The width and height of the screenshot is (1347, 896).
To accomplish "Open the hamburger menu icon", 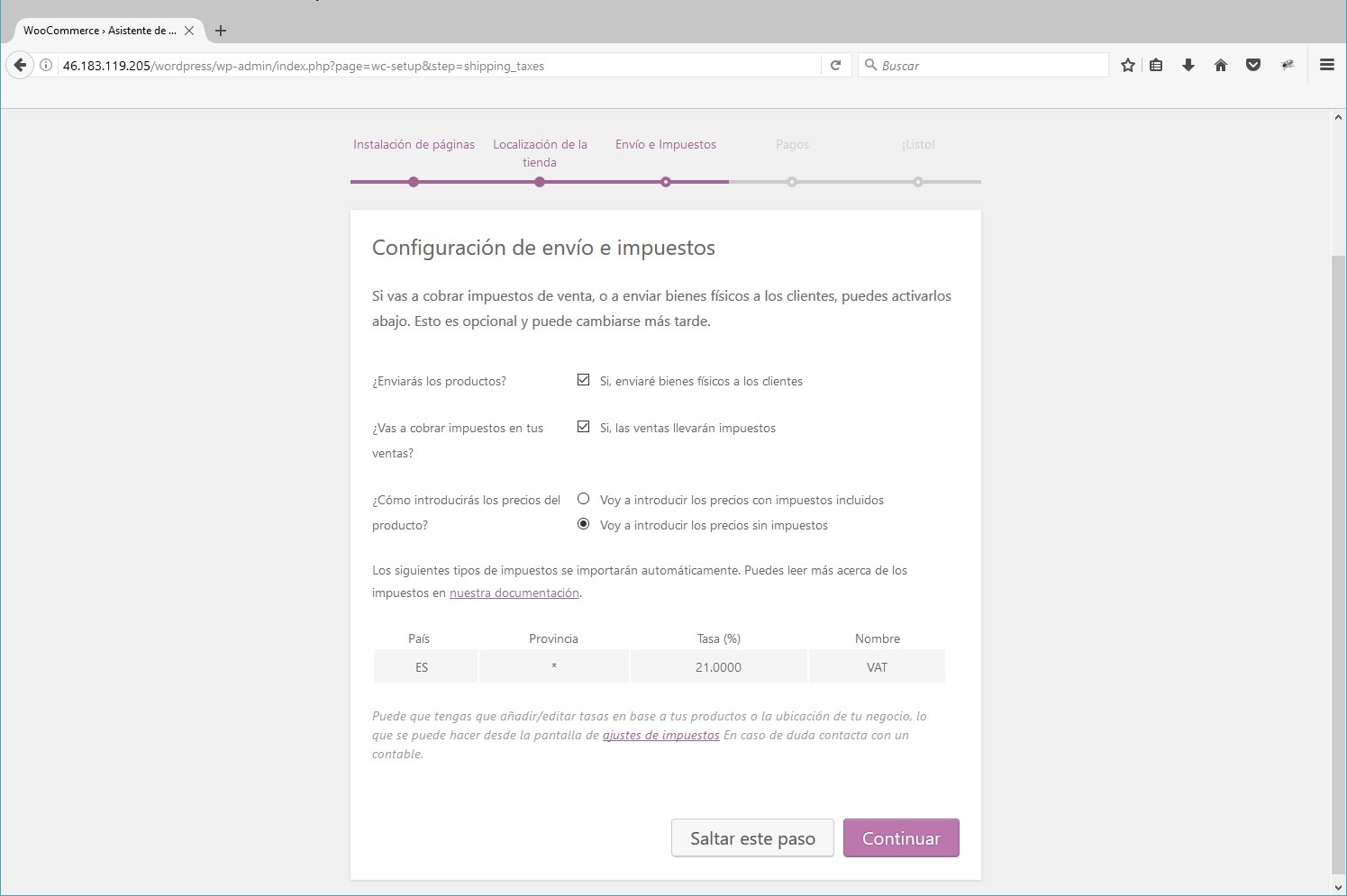I will click(1327, 65).
